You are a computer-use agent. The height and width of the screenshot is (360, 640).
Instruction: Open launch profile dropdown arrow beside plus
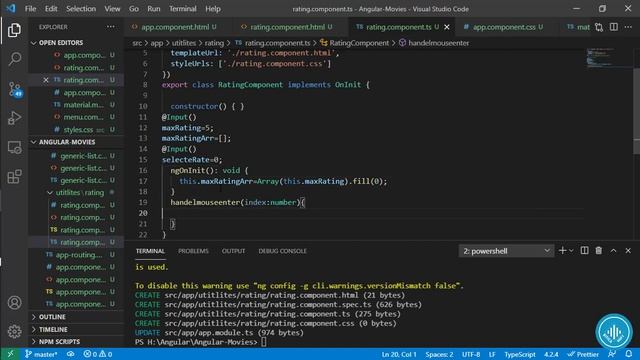click(x=571, y=251)
